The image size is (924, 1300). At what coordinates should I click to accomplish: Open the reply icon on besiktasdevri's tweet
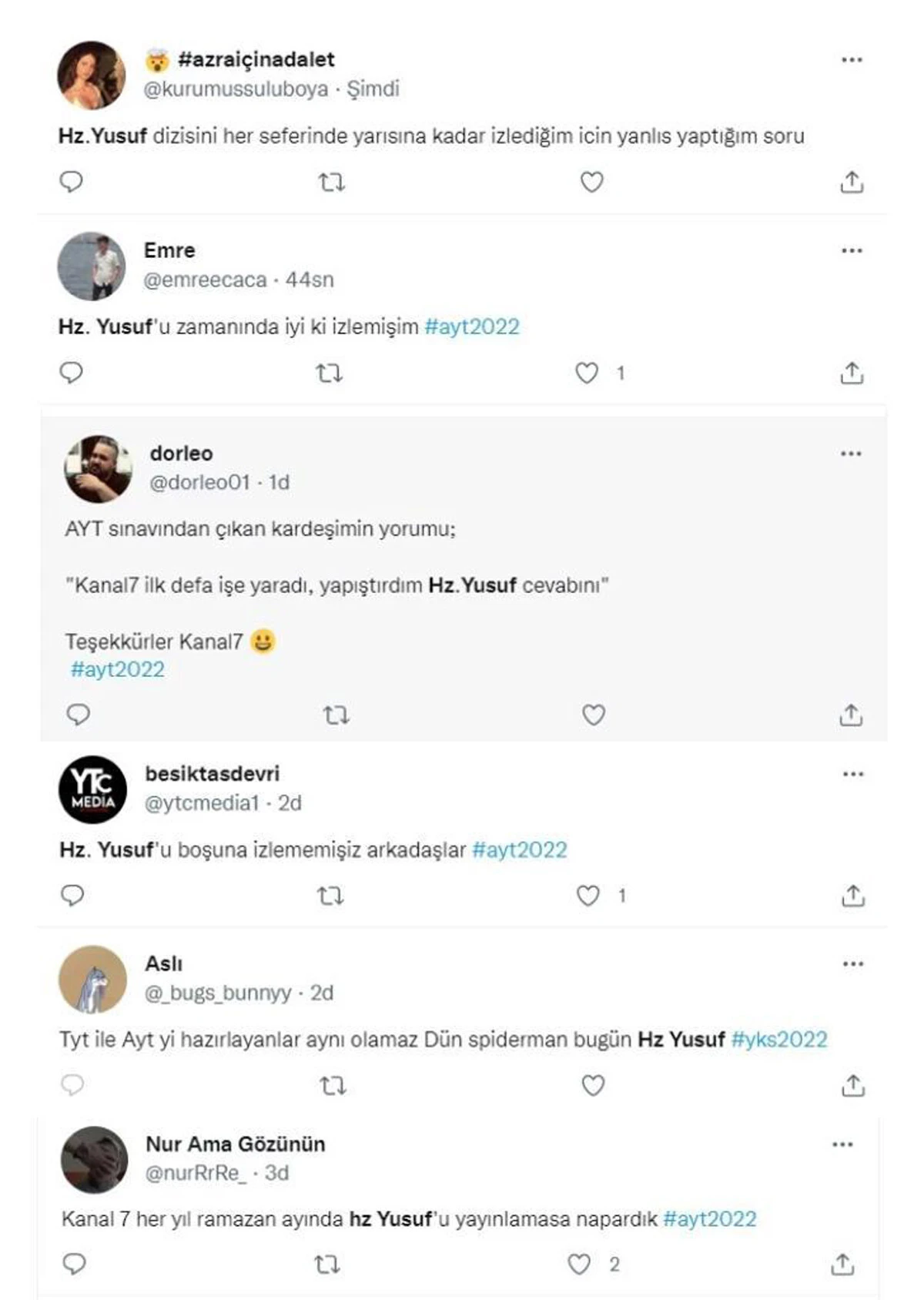(x=73, y=896)
